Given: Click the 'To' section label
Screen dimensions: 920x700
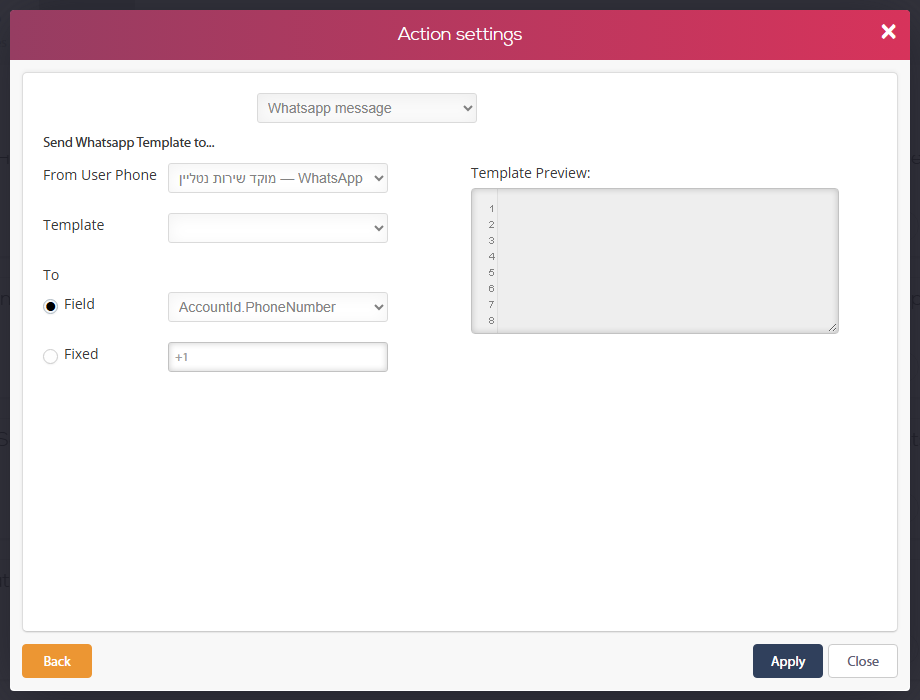Looking at the screenshot, I should coord(51,275).
